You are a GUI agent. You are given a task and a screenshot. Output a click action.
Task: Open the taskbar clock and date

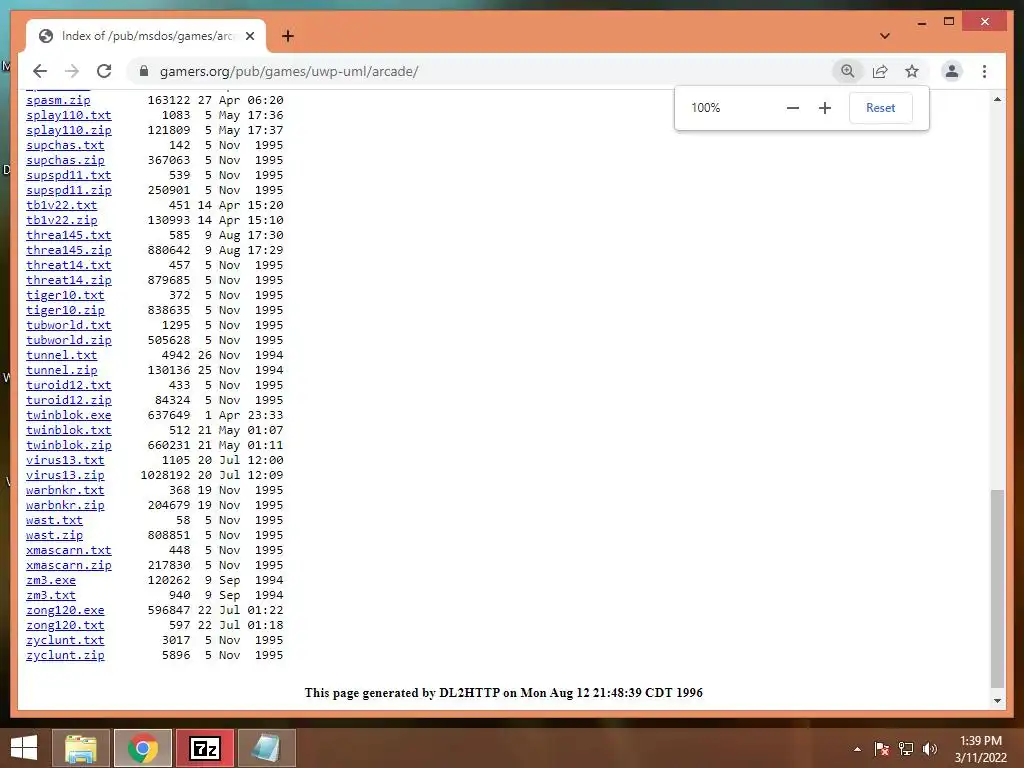980,749
